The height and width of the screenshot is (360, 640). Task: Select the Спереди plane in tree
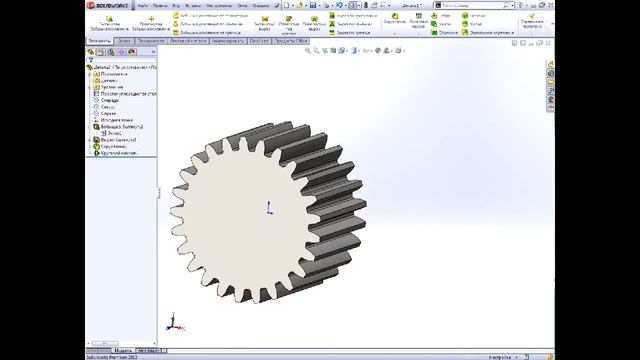(x=109, y=100)
